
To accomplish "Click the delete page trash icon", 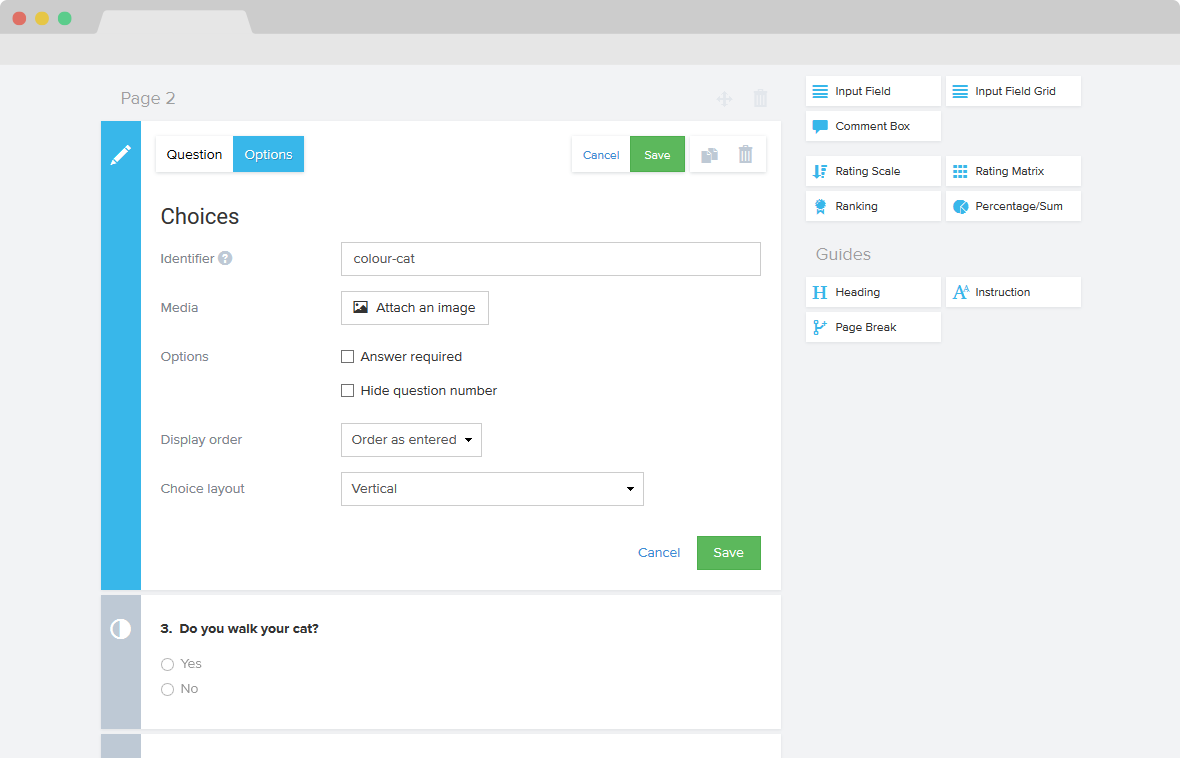I will click(760, 98).
